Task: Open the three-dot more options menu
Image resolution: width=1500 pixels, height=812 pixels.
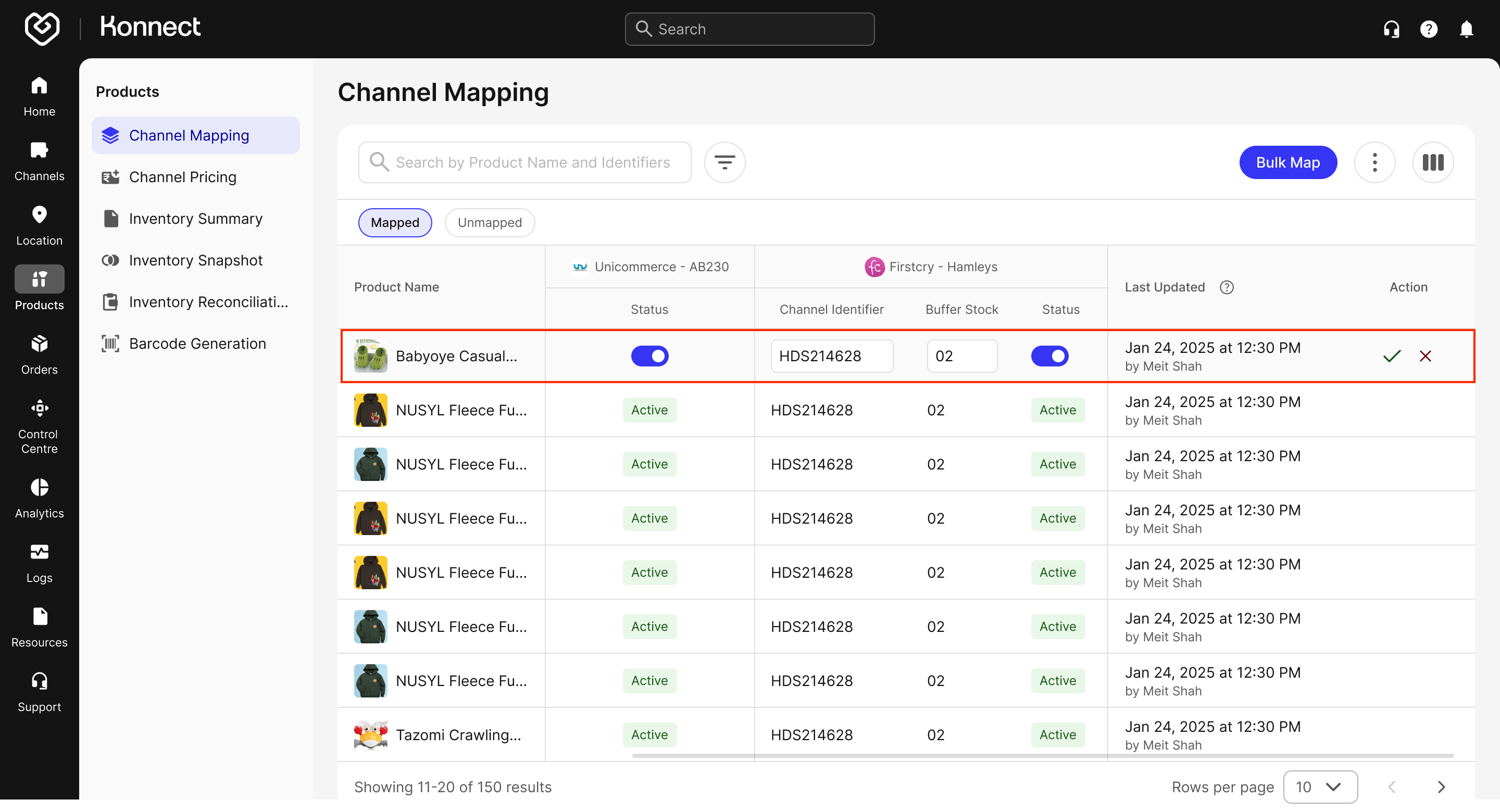Action: click(1374, 162)
